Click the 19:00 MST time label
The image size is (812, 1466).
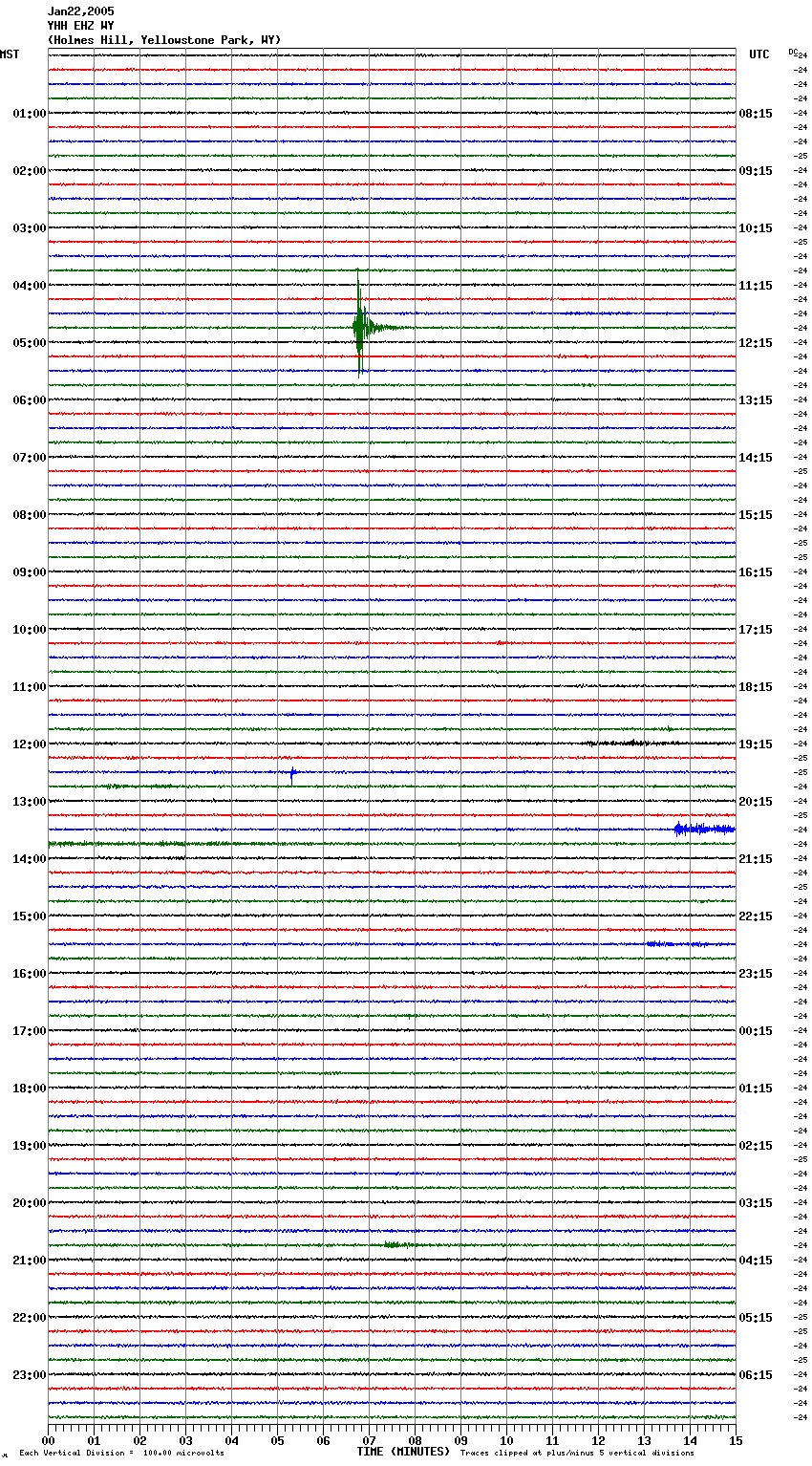tap(30, 1146)
